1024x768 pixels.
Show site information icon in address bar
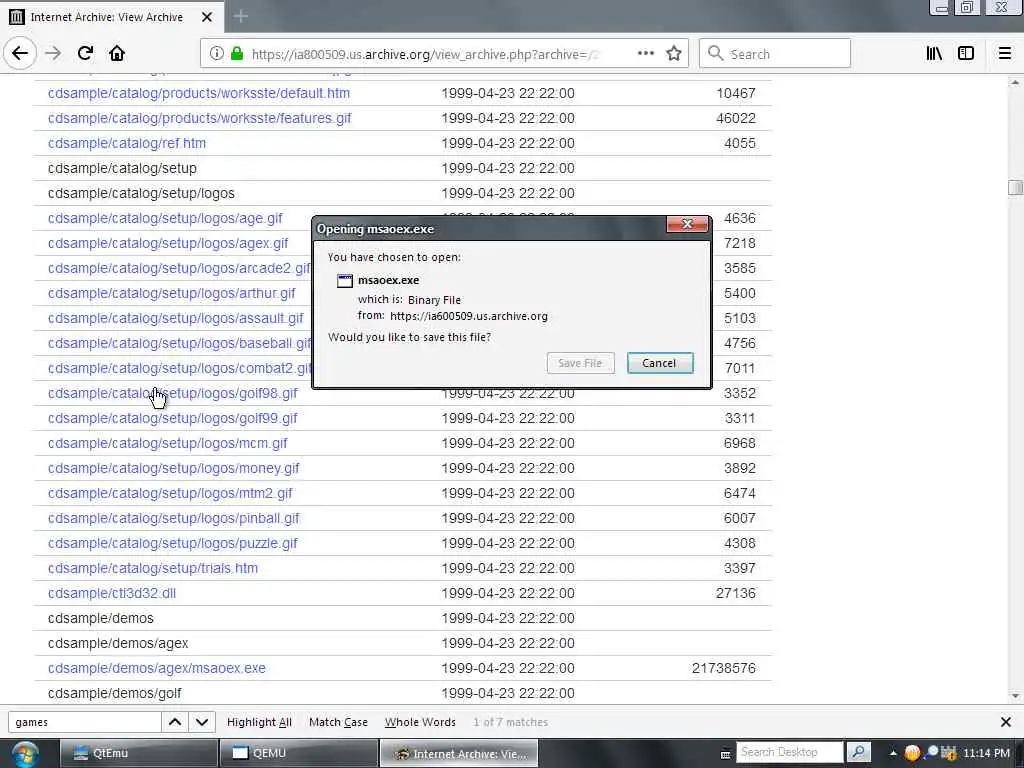[x=216, y=54]
